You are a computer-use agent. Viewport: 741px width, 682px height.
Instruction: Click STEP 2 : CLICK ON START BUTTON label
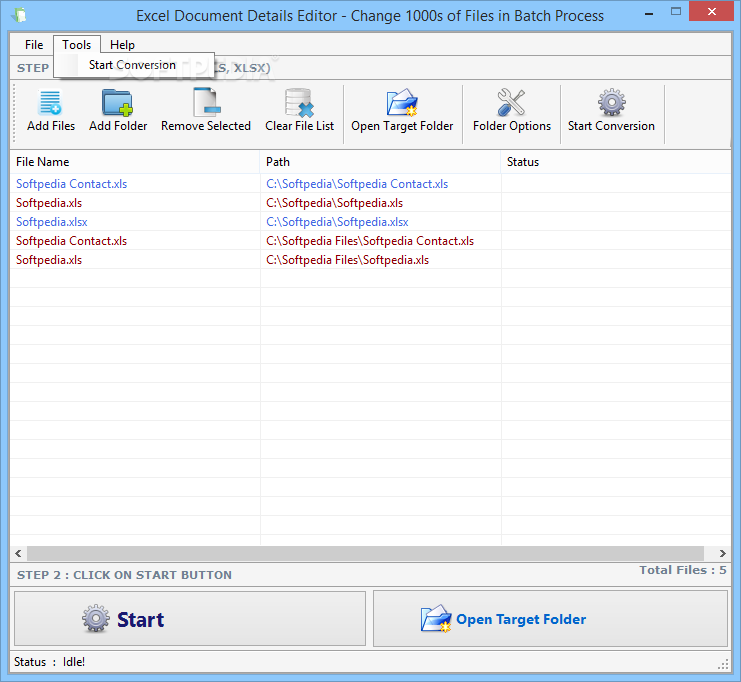coord(124,575)
